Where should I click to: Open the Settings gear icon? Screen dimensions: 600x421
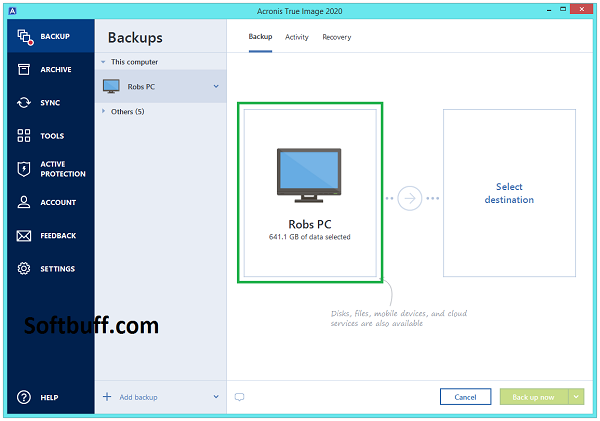coord(24,269)
